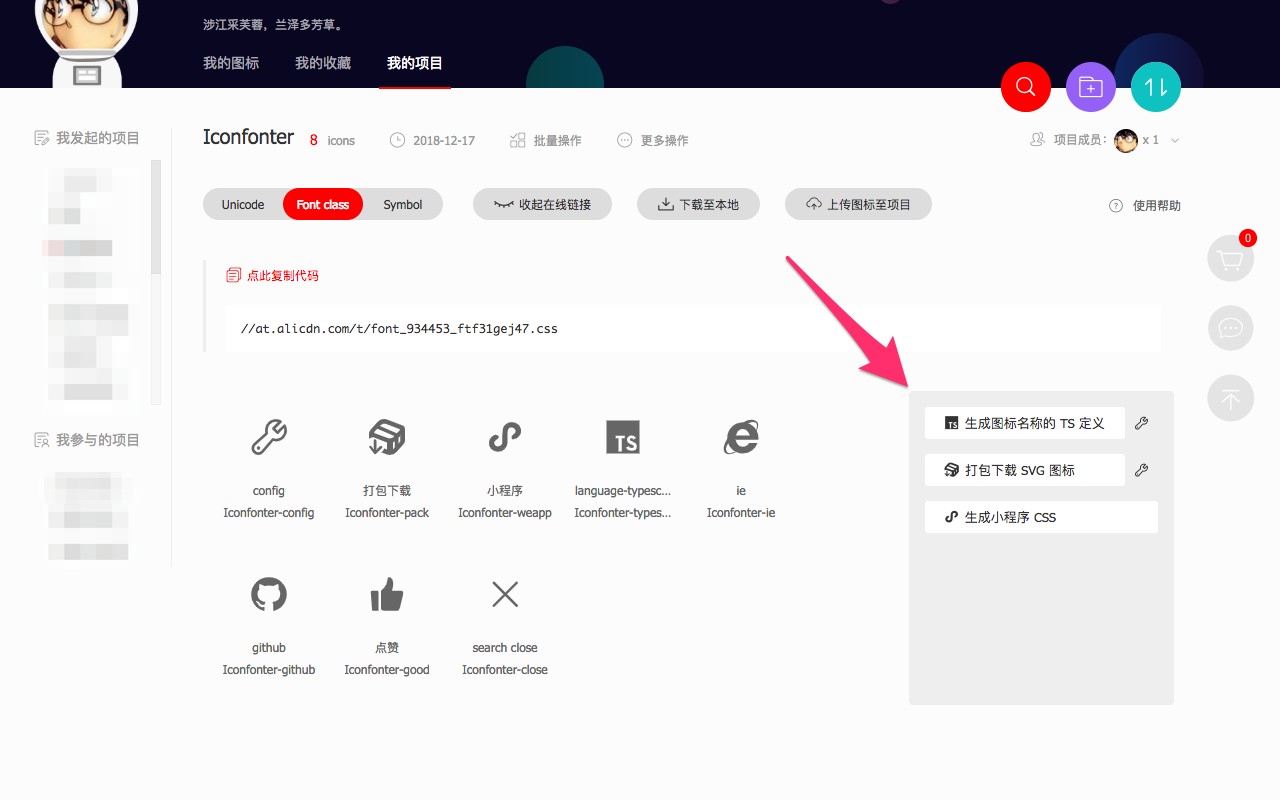Expand the project members dropdown
1280x800 pixels.
click(1175, 141)
